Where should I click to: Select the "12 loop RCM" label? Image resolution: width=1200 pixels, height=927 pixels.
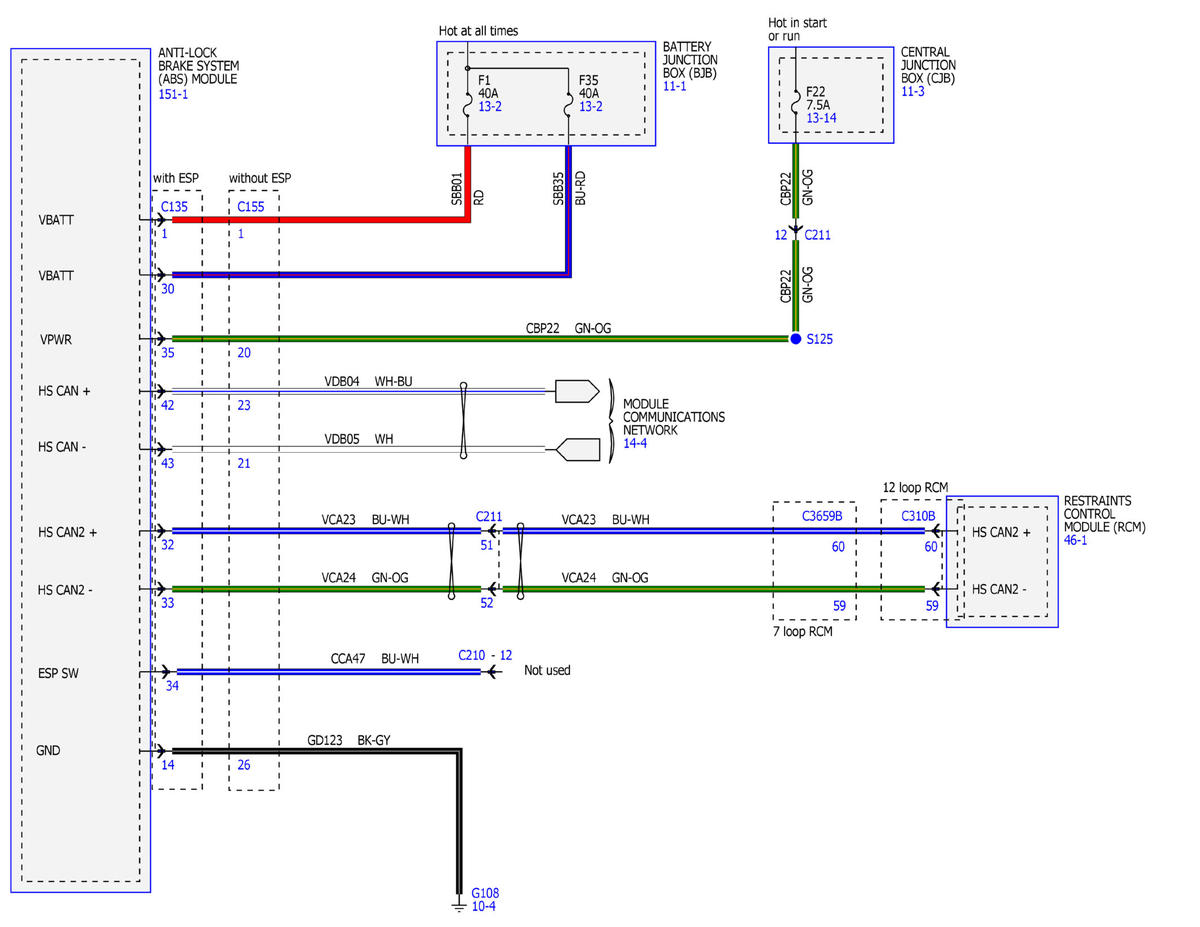point(915,488)
